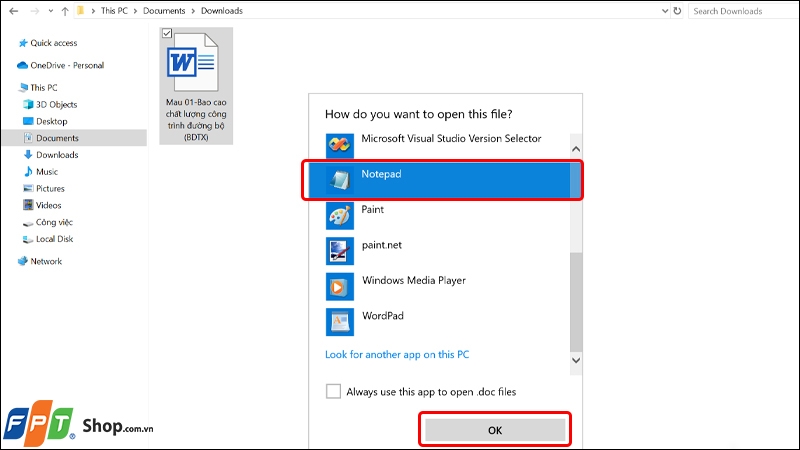Click the Network globe icon
800x450 pixels.
click(22, 261)
